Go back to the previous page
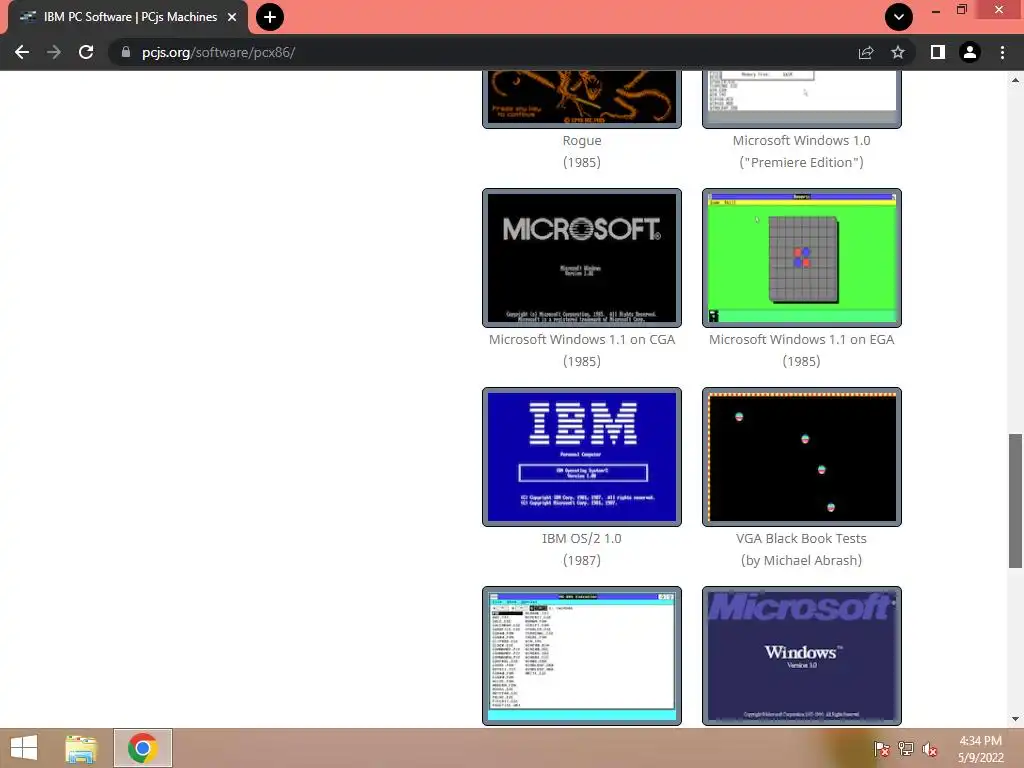This screenshot has width=1024, height=768. (22, 52)
